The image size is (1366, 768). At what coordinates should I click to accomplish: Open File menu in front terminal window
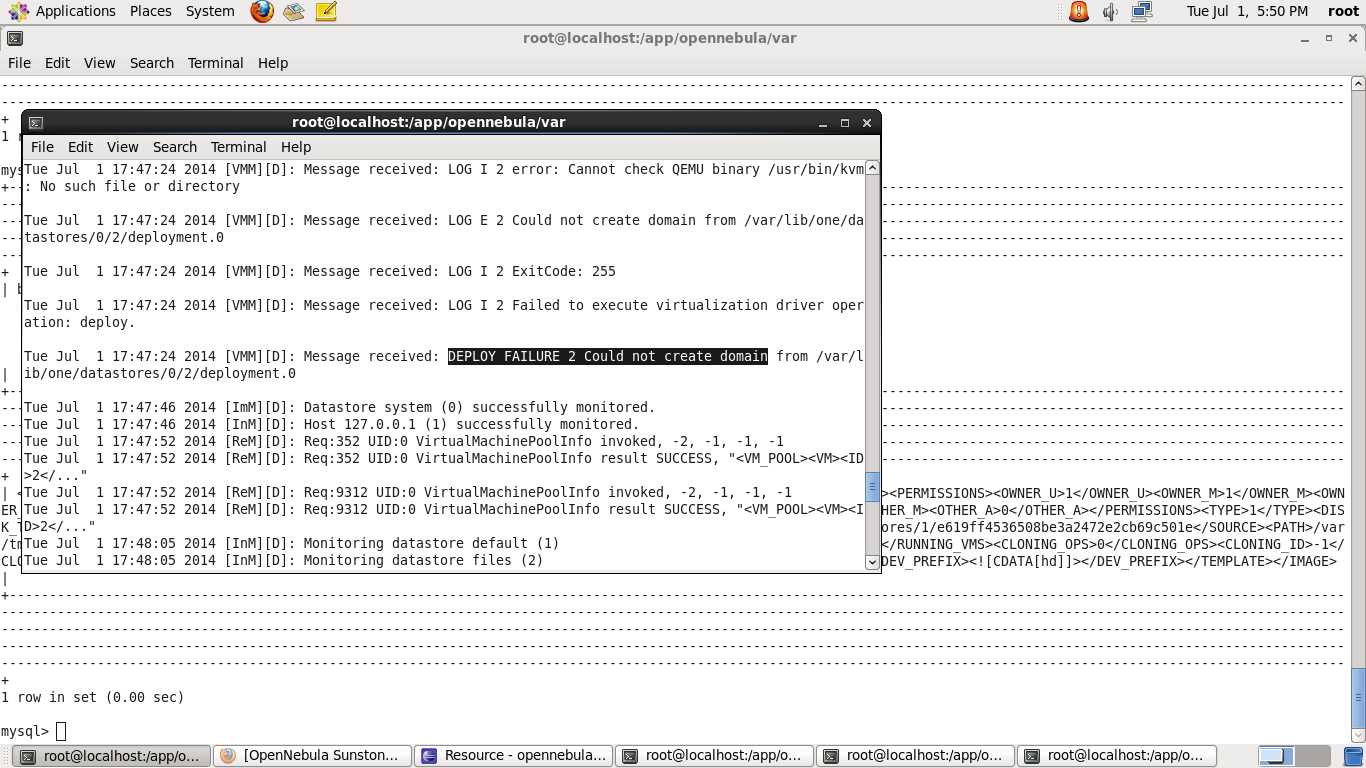[42, 147]
